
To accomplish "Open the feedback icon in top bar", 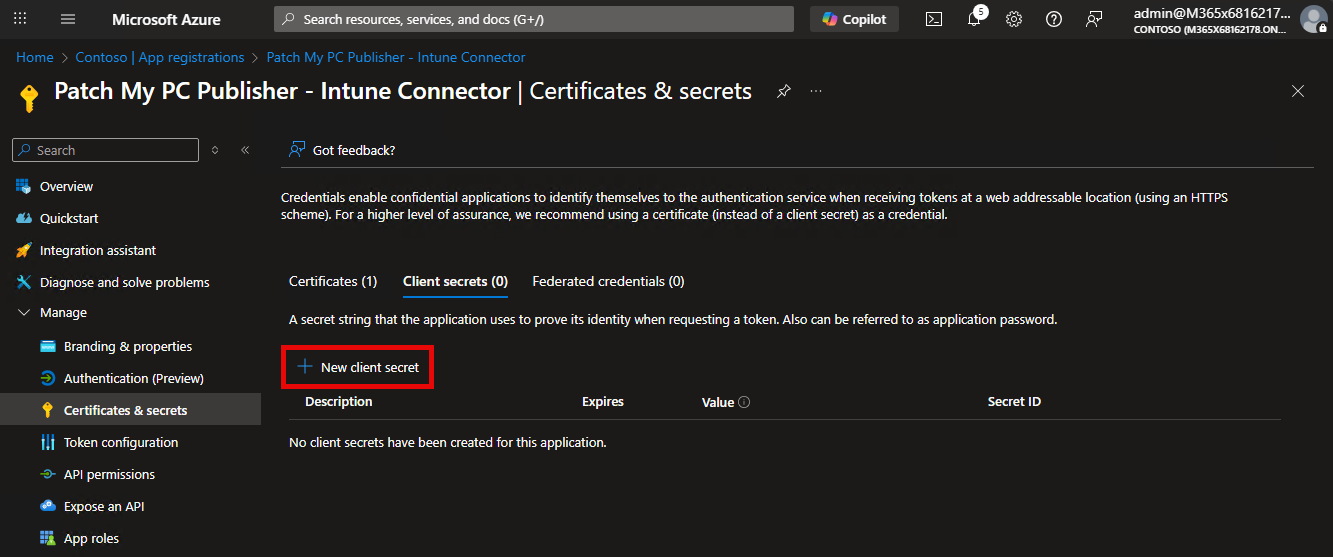I will [x=1094, y=19].
